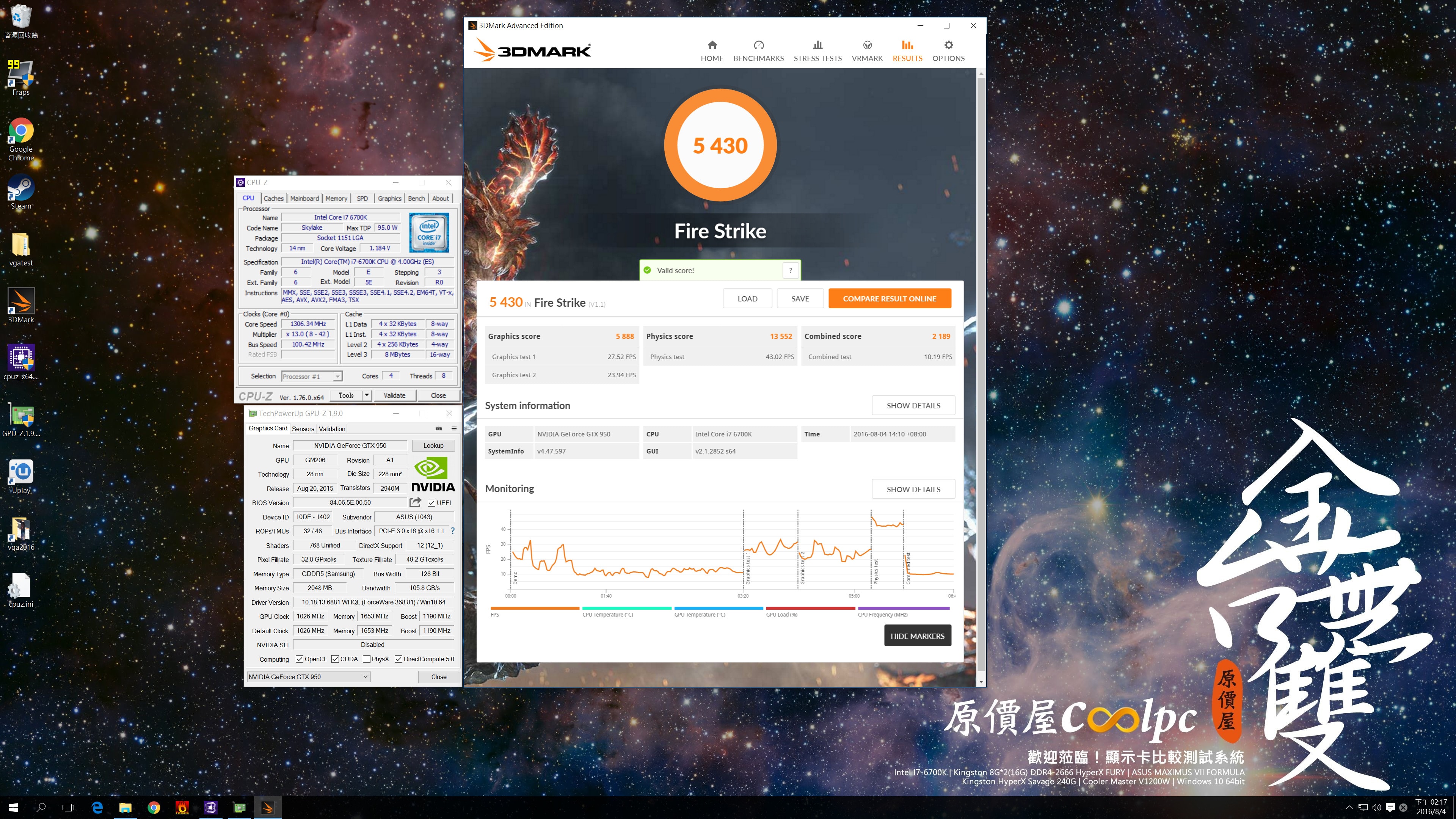
Task: Switch to CPU-Z Bench tab
Action: point(416,198)
